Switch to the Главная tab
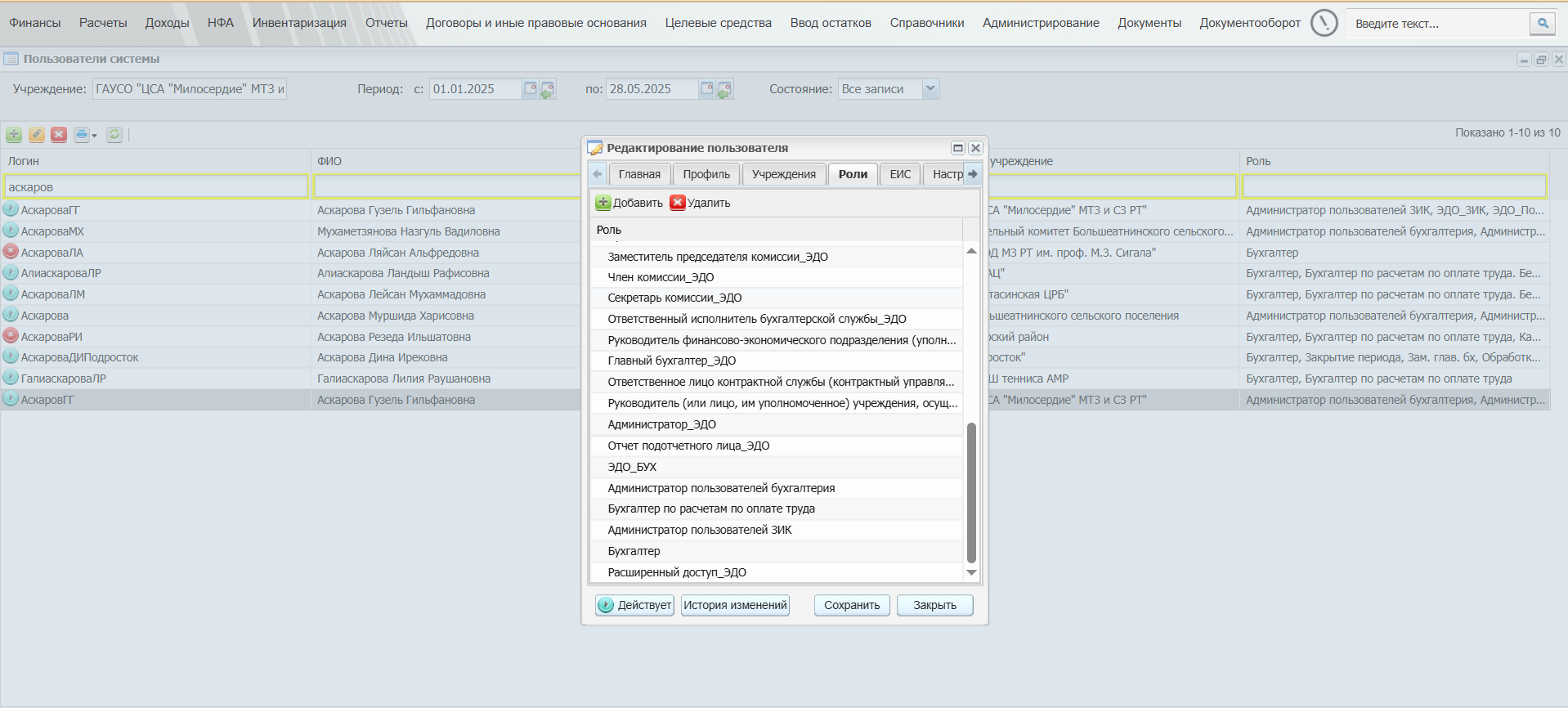The image size is (1568, 708). tap(639, 174)
